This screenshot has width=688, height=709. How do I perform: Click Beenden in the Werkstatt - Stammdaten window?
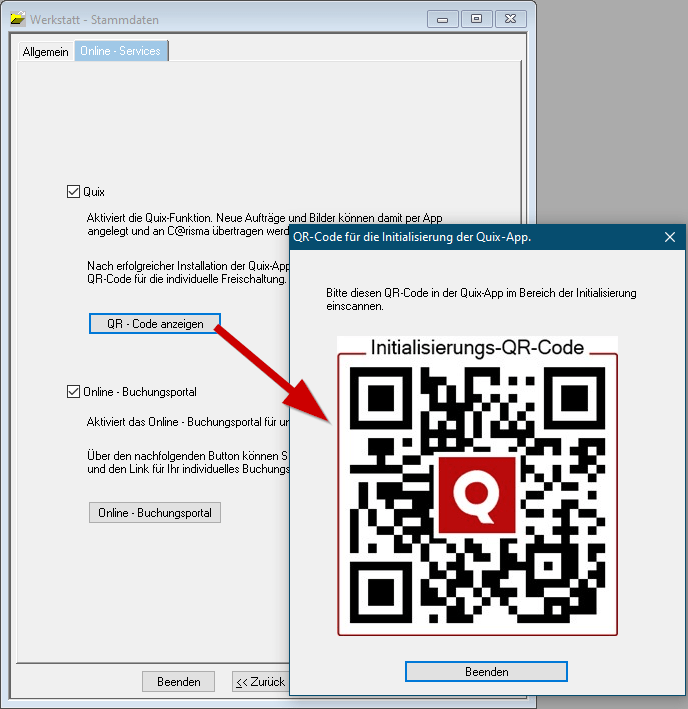point(179,681)
